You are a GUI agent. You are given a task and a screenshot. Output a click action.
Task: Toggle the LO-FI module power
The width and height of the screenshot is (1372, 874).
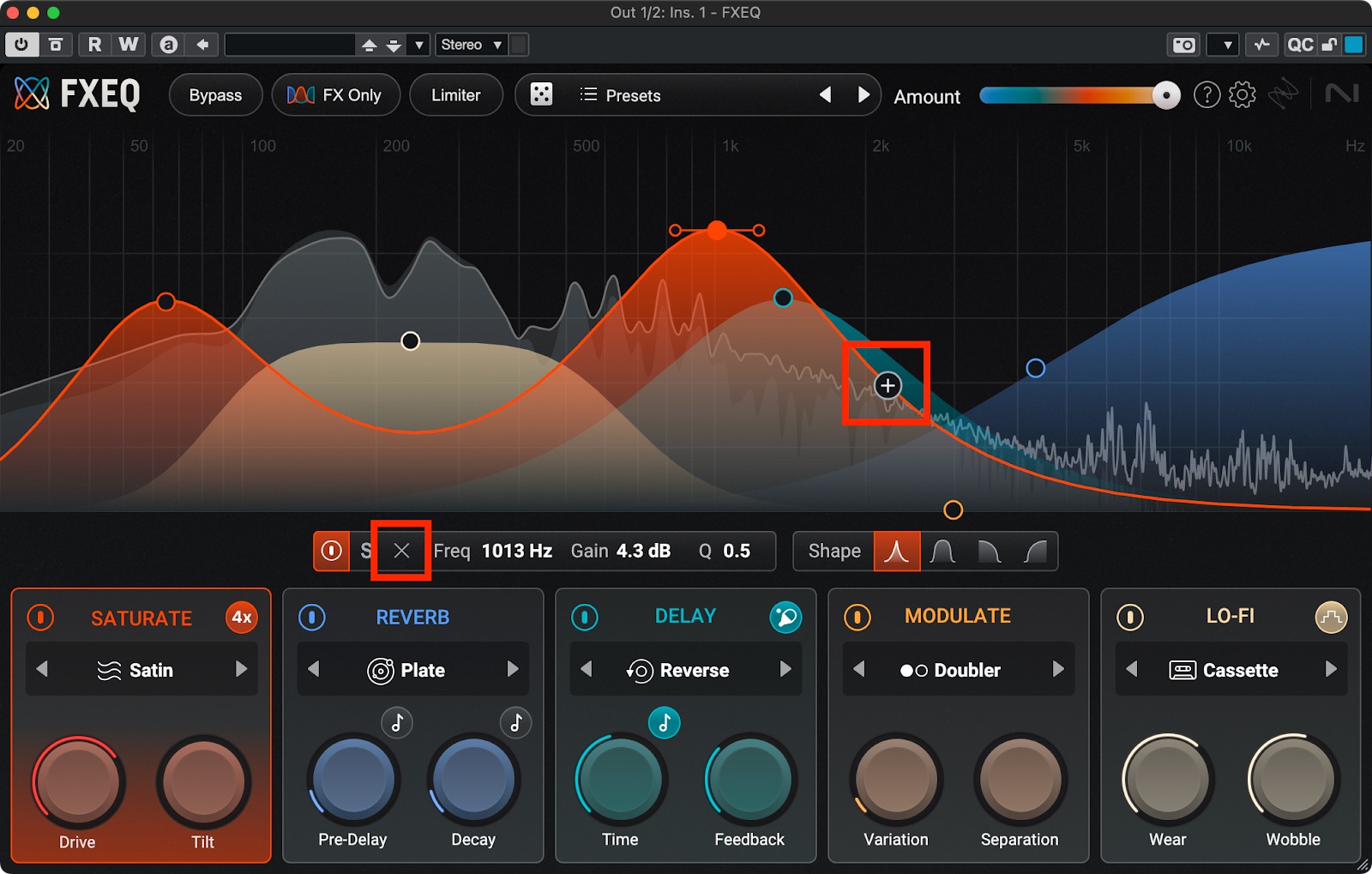(x=1130, y=618)
